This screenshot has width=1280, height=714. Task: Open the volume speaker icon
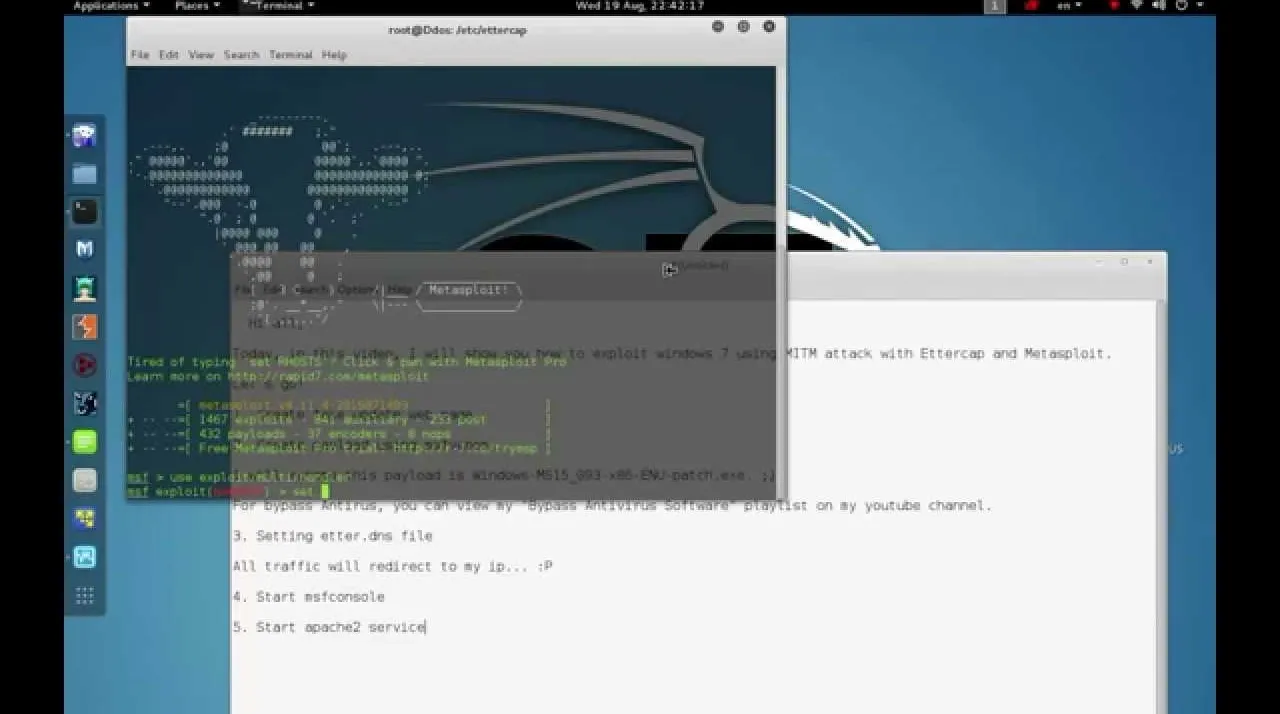(1161, 6)
